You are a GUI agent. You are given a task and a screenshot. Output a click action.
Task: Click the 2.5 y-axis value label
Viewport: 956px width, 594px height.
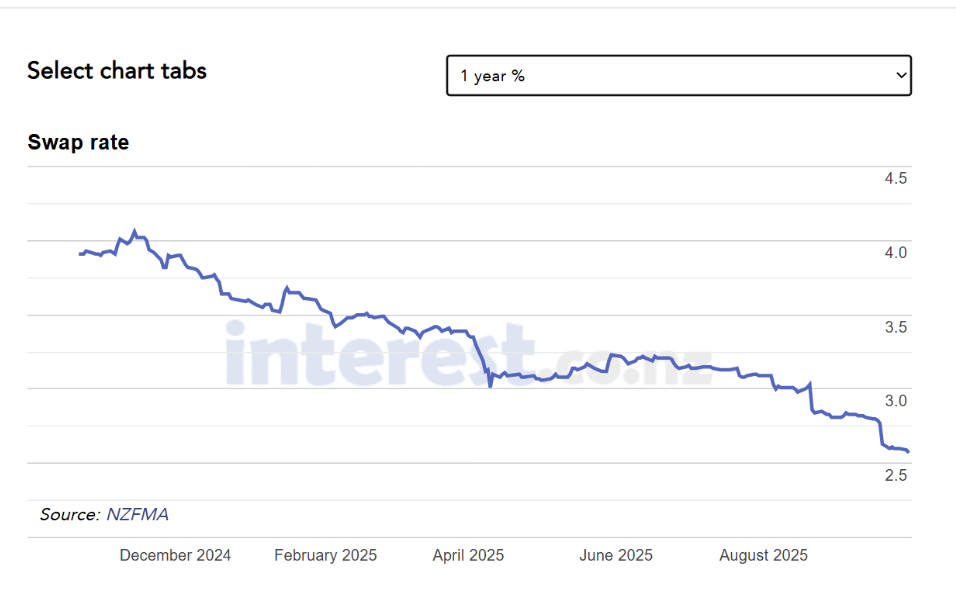[895, 475]
